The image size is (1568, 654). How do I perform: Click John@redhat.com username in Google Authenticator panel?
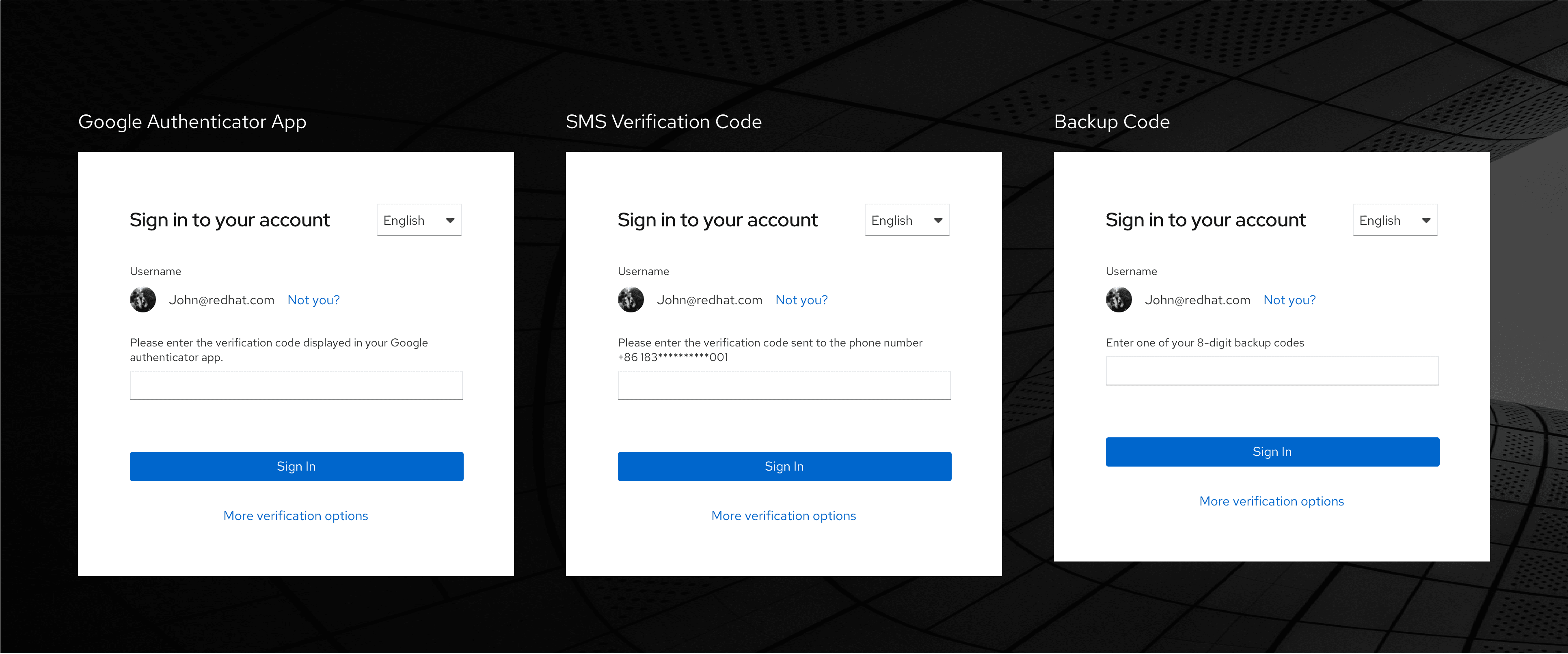[222, 300]
